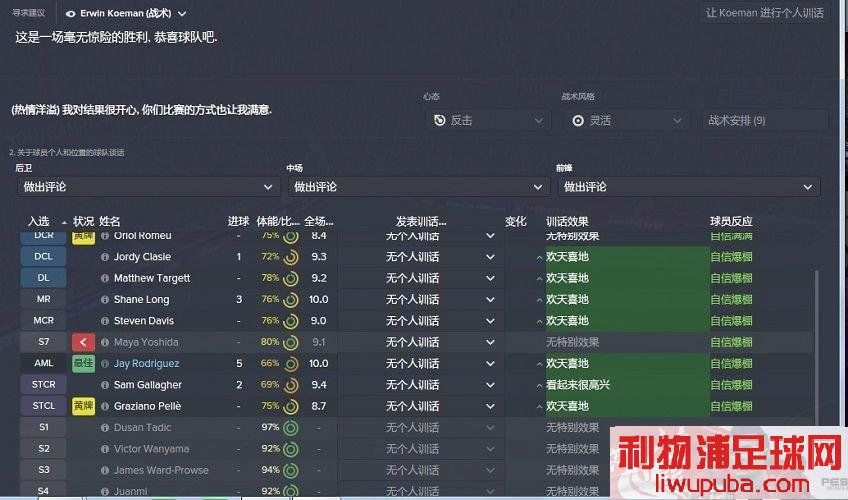The image size is (848, 500).
Task: Click condition circle icon for Jordy Clasie
Action: click(291, 257)
